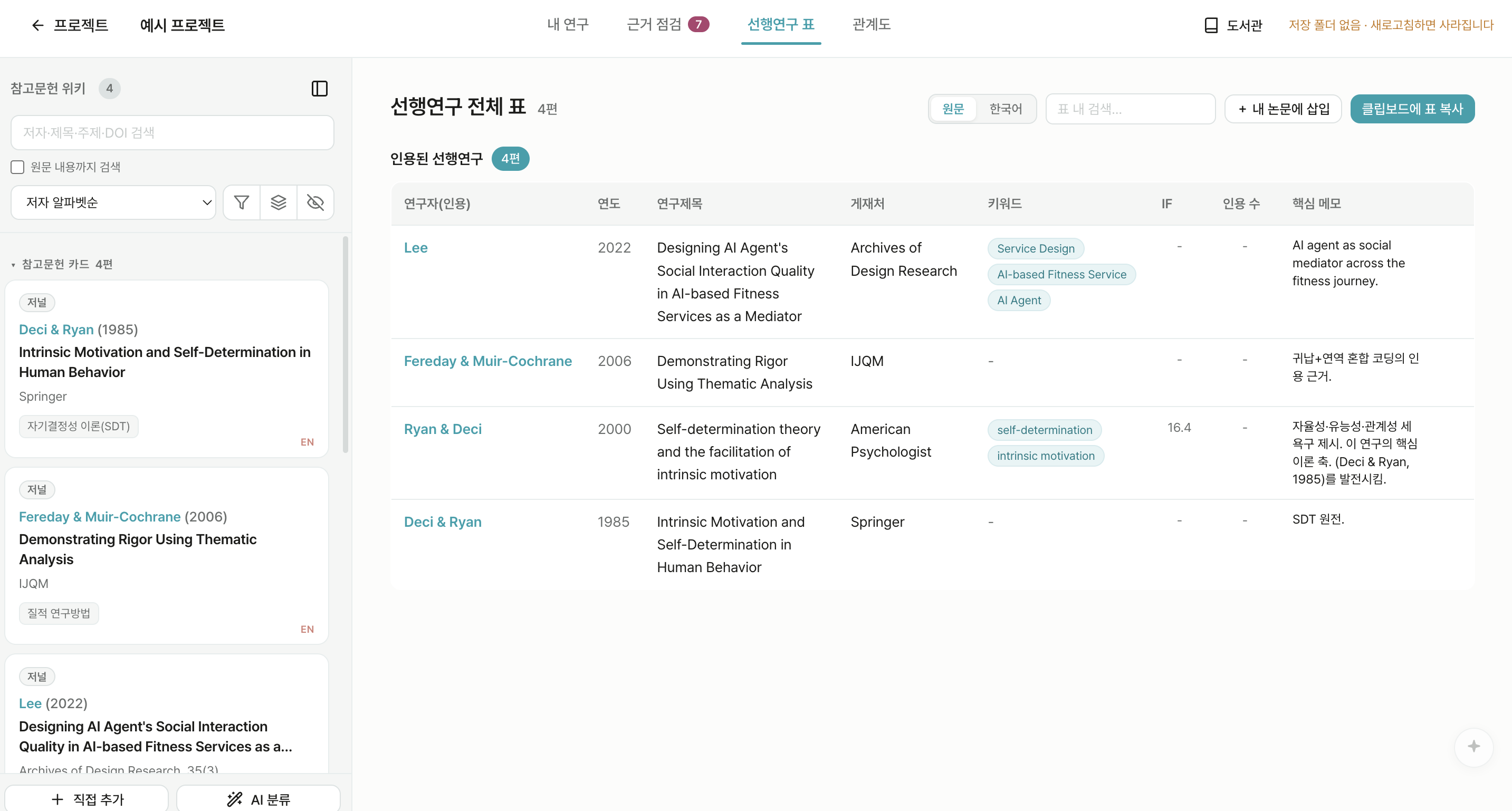Click the 4편 badge next to 인용된 선행연구
The image size is (1512, 811).
pyautogui.click(x=510, y=158)
